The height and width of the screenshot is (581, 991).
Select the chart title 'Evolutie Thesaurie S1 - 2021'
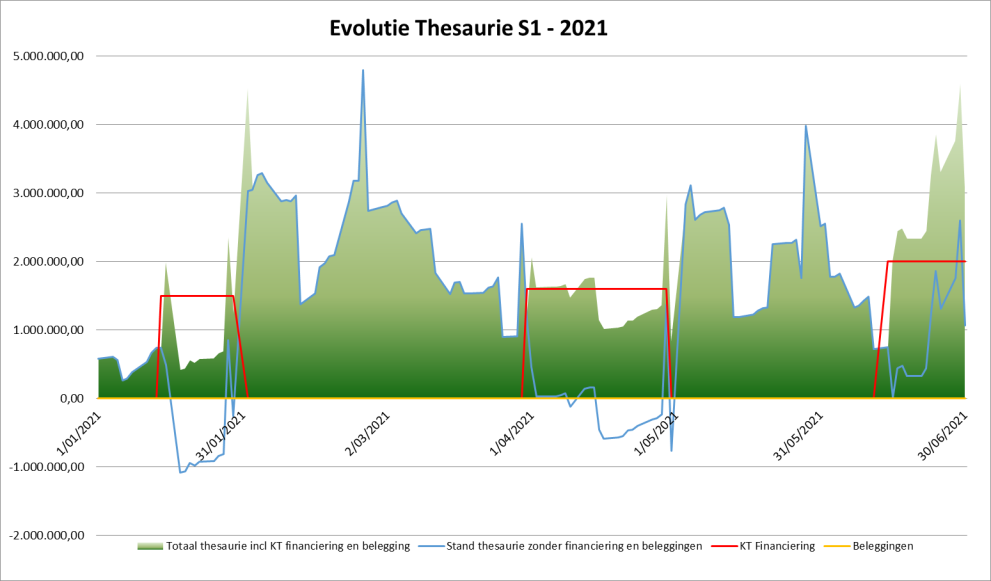coord(468,29)
